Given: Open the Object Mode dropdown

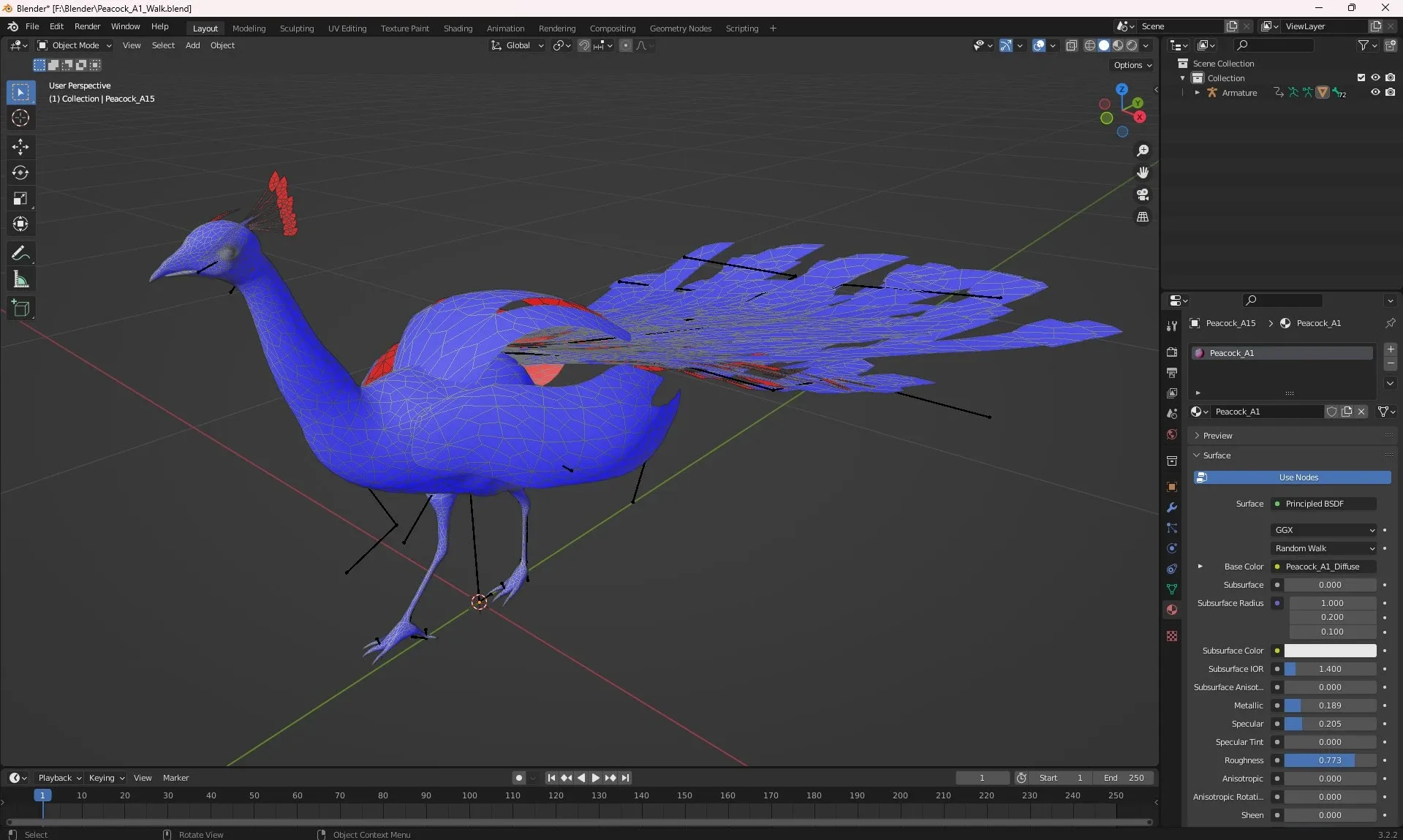Looking at the screenshot, I should 75,45.
